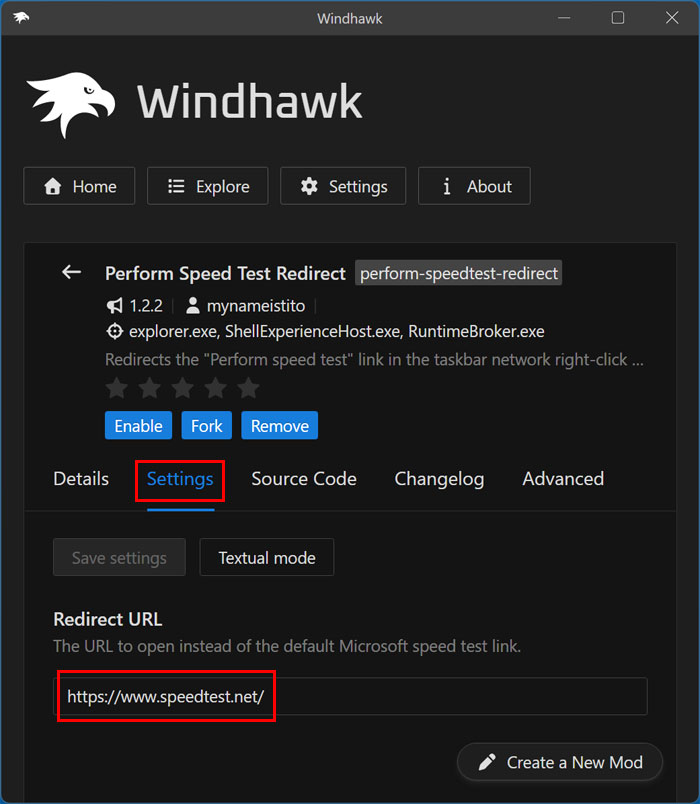Click the Redirect URL heading
700x804 pixels.
[x=108, y=619]
